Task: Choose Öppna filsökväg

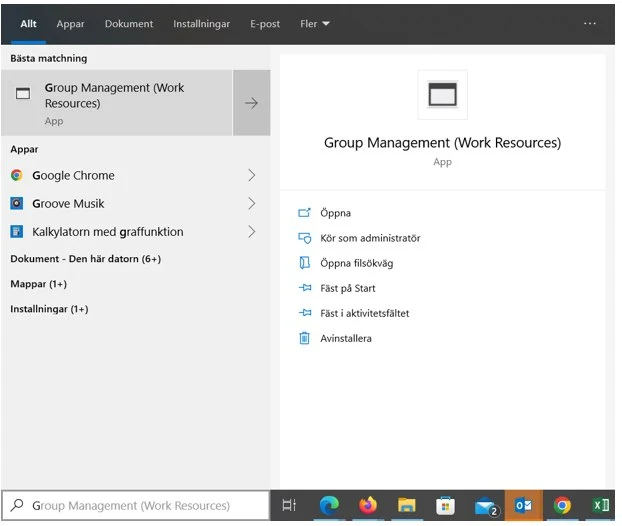Action: click(357, 263)
